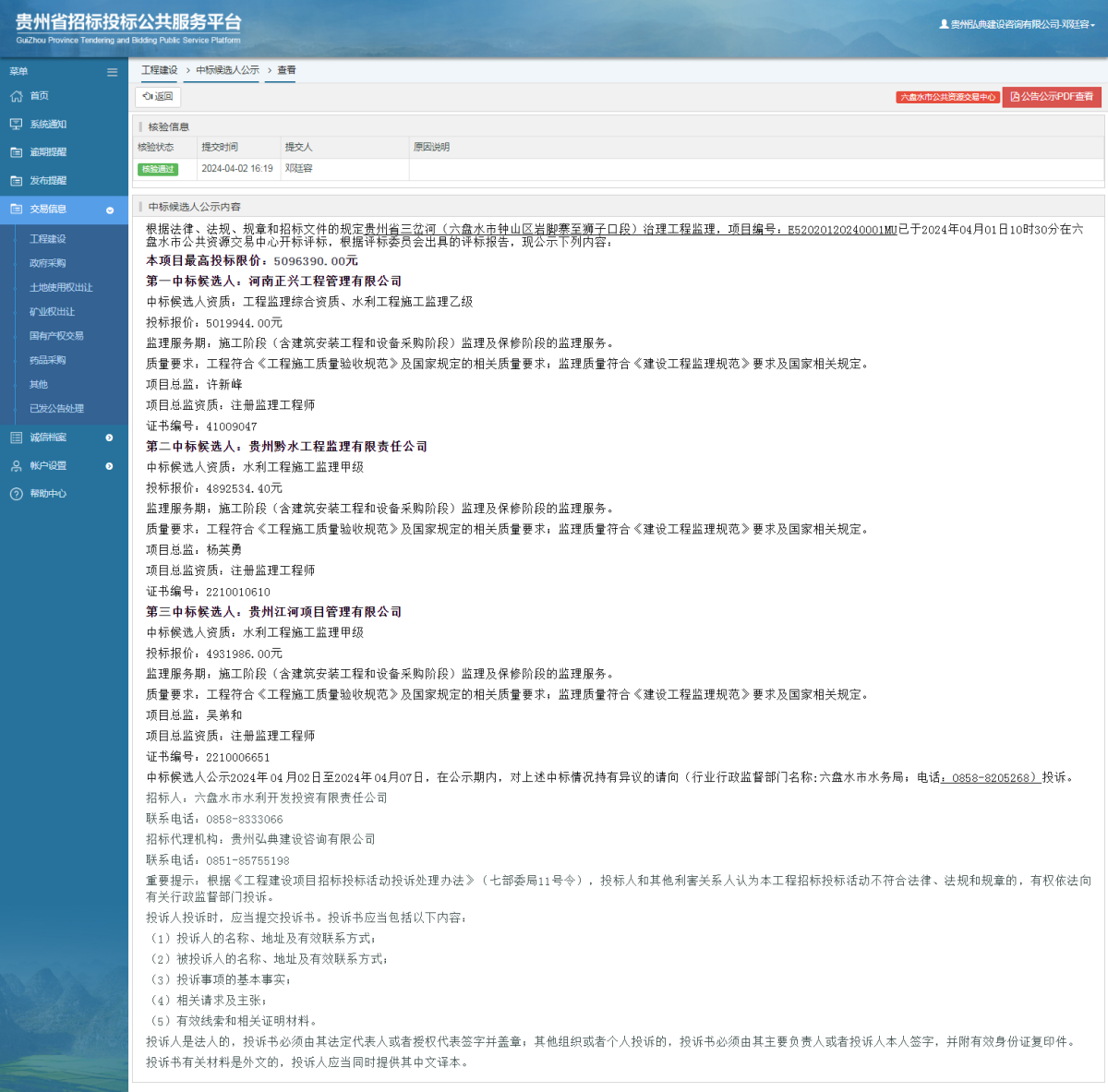Click 第三中标候选人：贵州江河项目管理有限公司 line
1108x1092 pixels.
pos(273,612)
